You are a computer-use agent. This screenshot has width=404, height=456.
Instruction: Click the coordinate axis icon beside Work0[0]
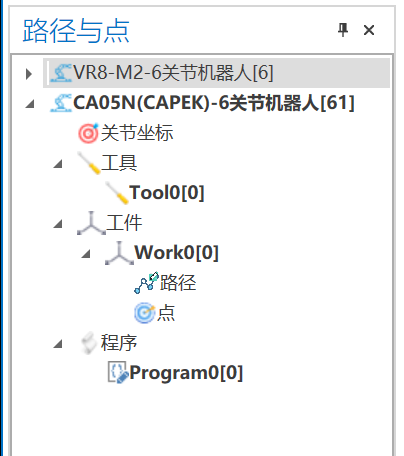(x=119, y=253)
